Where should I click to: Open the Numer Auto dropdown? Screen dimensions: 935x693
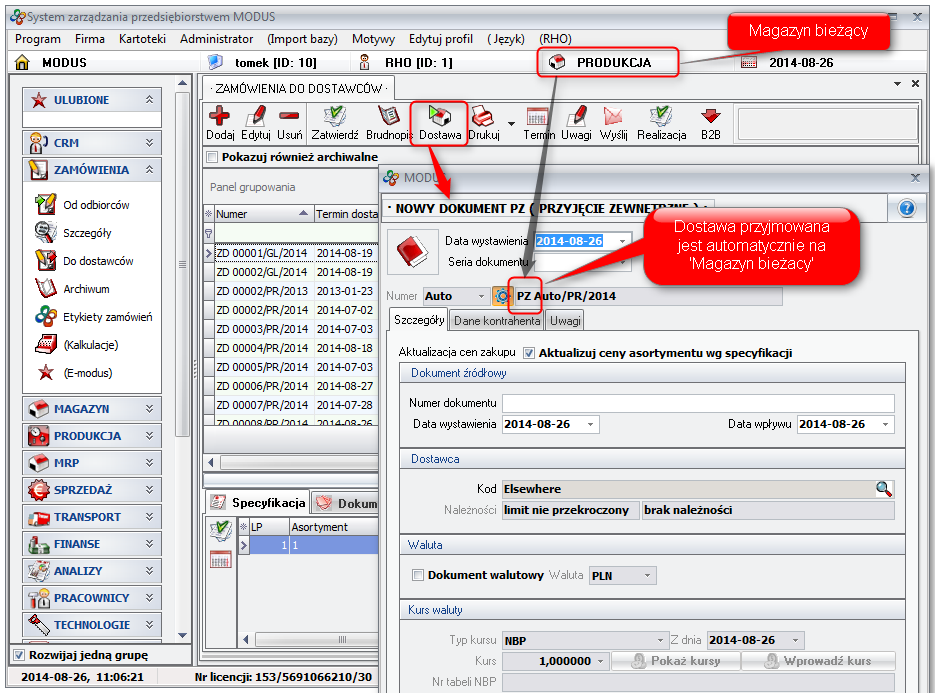pyautogui.click(x=481, y=296)
